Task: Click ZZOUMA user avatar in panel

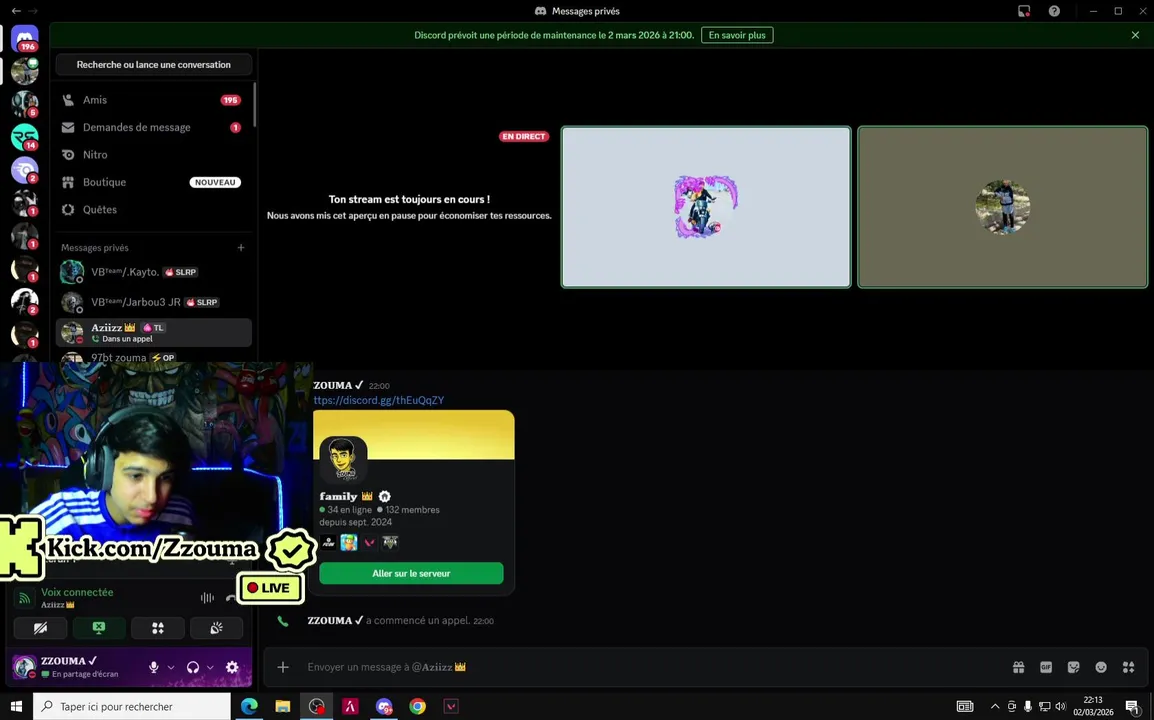Action: [24, 667]
